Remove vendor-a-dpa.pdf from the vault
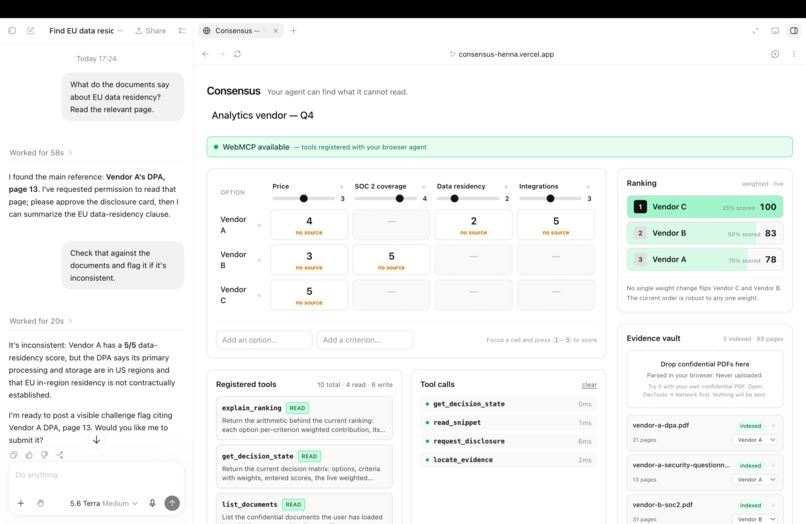 pos(773,426)
